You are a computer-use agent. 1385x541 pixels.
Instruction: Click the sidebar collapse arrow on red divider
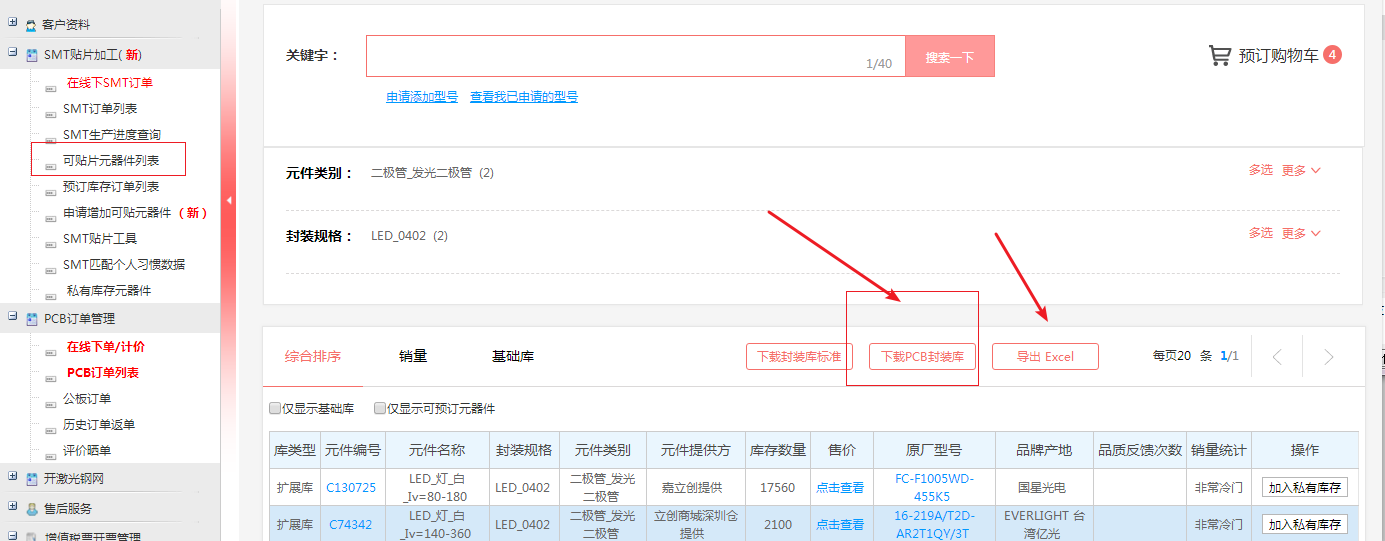coord(228,201)
